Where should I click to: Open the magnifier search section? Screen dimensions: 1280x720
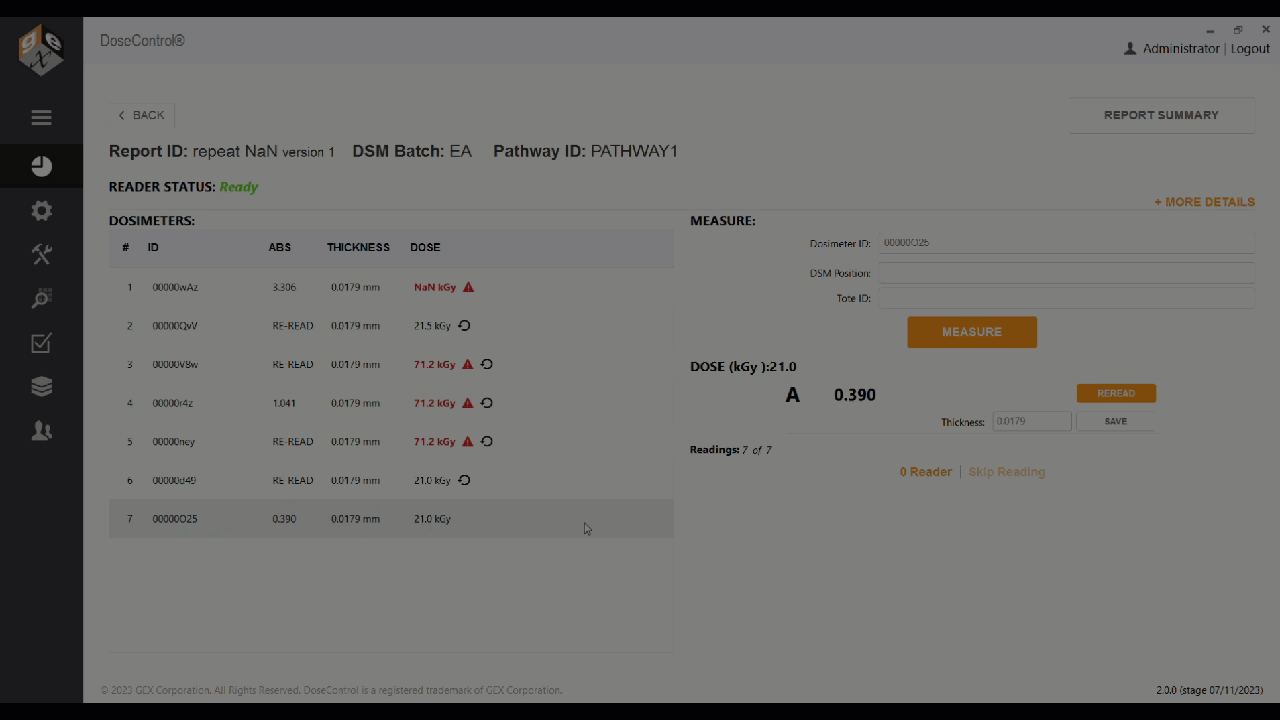[41, 299]
